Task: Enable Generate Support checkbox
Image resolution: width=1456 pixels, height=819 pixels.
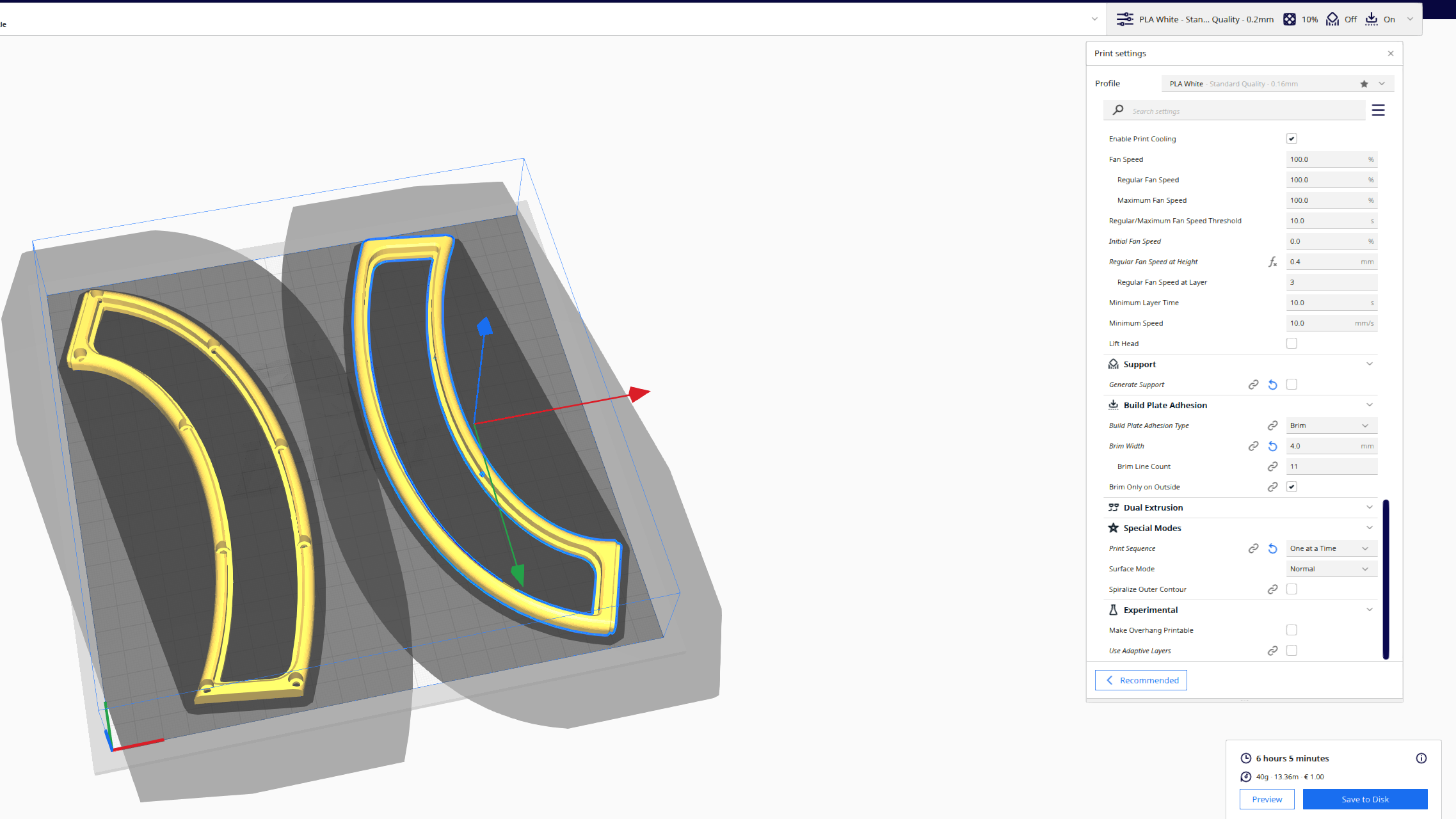Action: pos(1292,384)
